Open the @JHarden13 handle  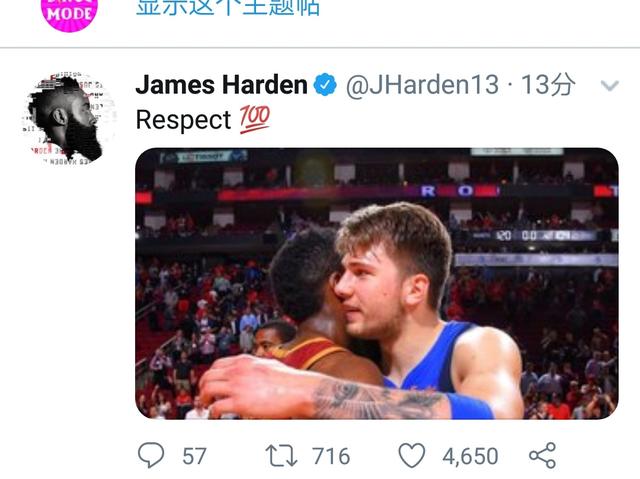point(422,85)
